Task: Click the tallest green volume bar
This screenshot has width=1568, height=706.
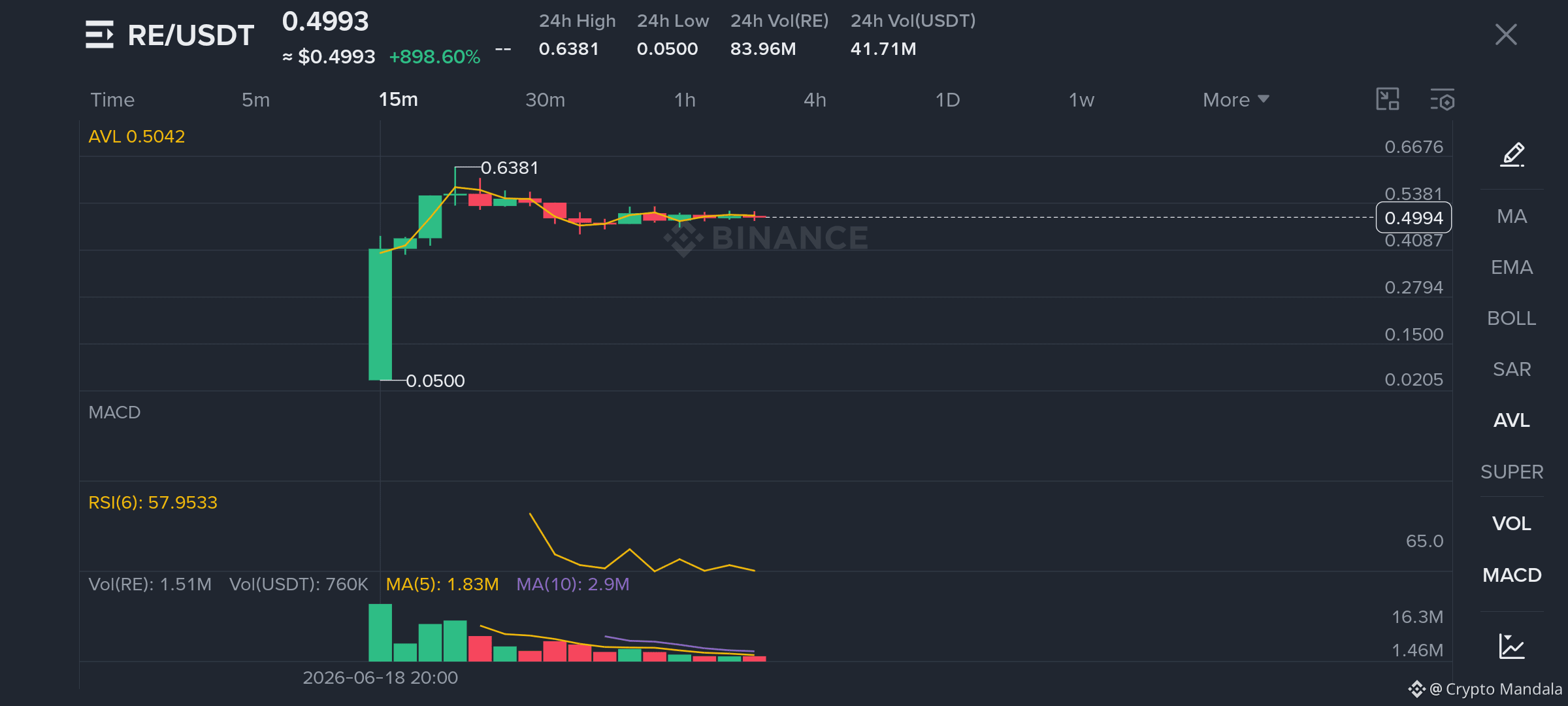Action: 380,633
